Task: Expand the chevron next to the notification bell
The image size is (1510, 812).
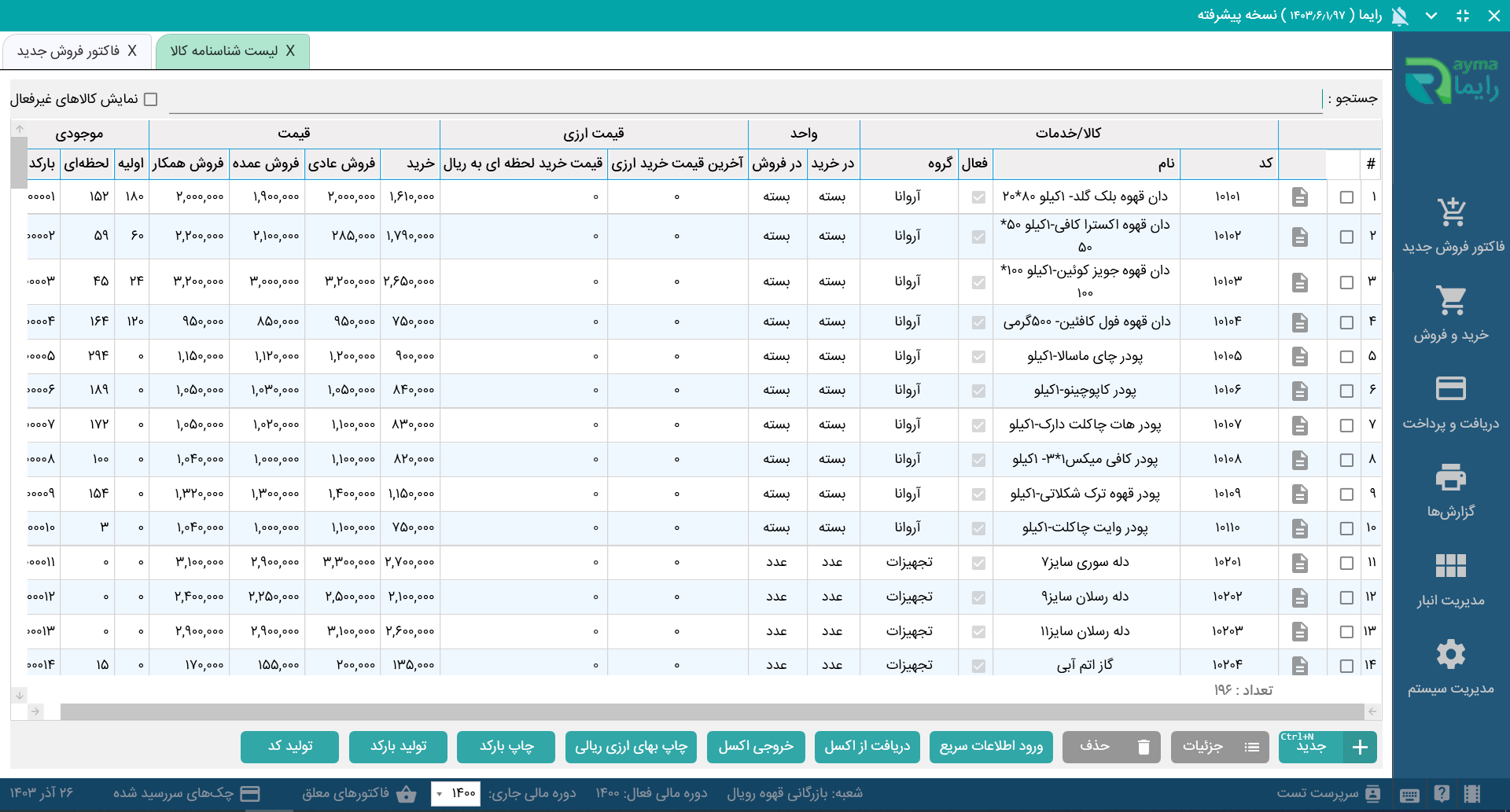Action: pyautogui.click(x=1432, y=15)
